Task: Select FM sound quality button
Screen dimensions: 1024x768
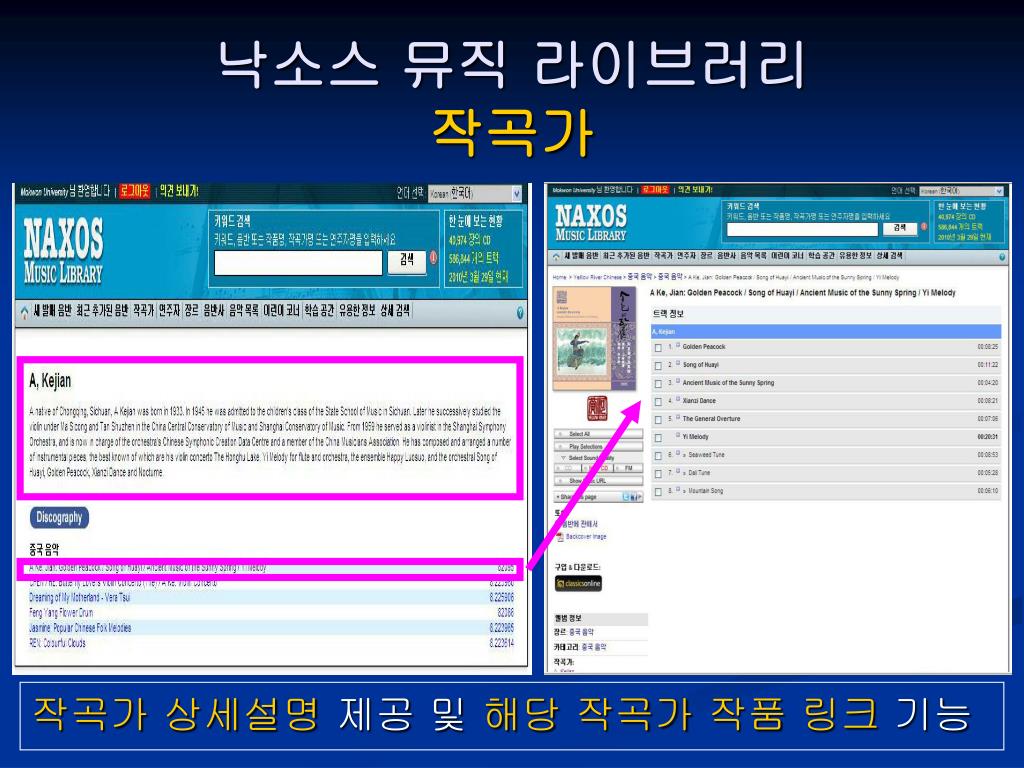Action: (x=628, y=468)
